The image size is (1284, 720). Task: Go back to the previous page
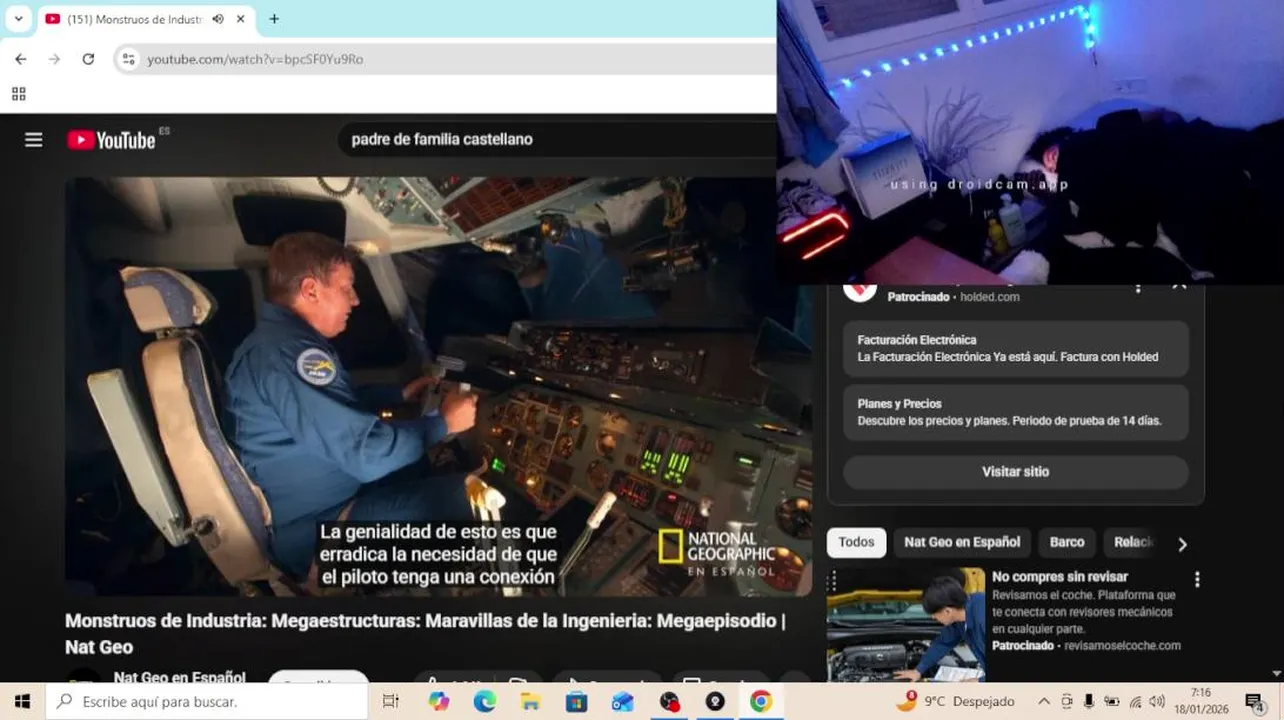click(20, 59)
